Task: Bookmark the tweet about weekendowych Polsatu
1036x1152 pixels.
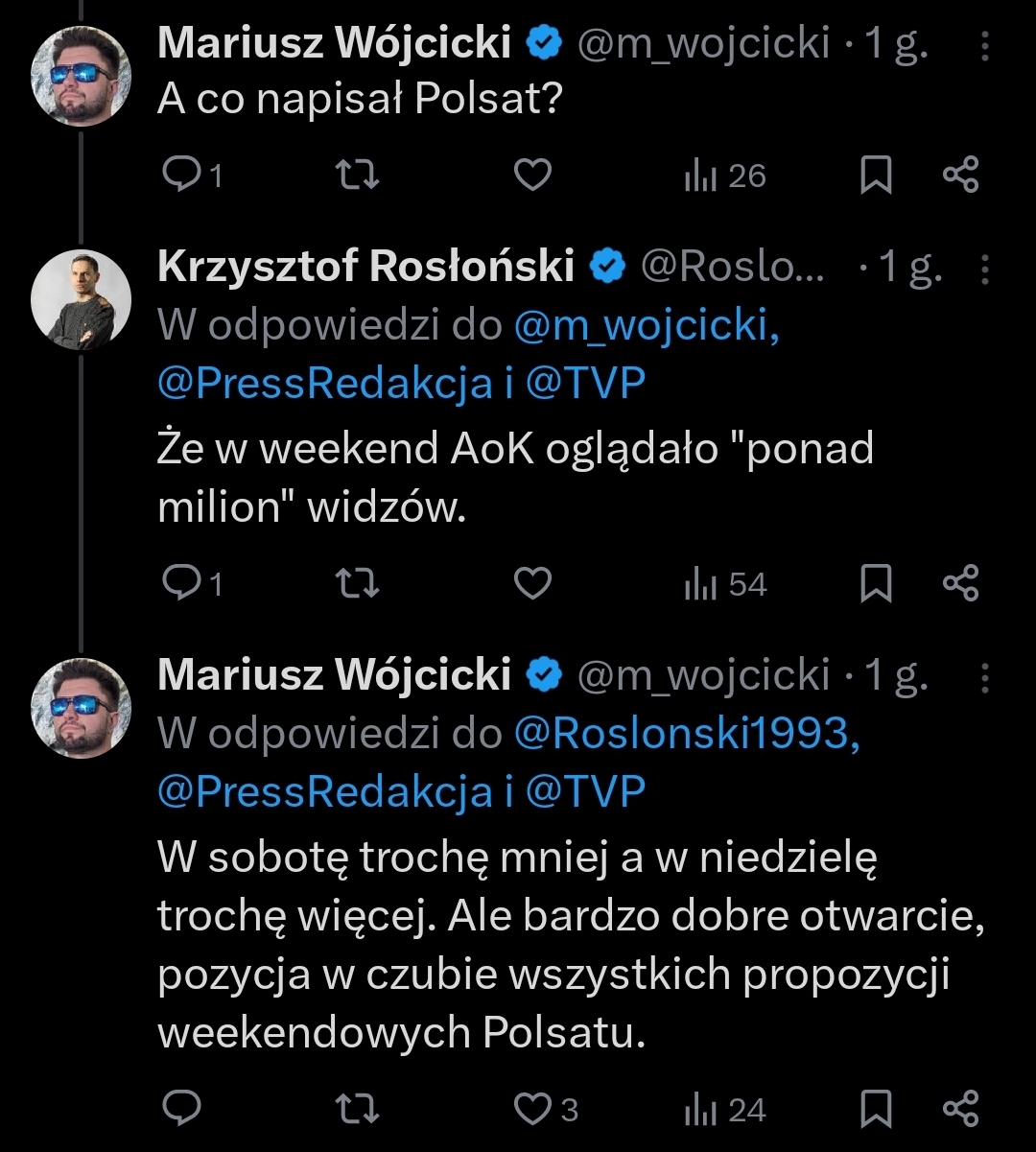Action: click(875, 1109)
